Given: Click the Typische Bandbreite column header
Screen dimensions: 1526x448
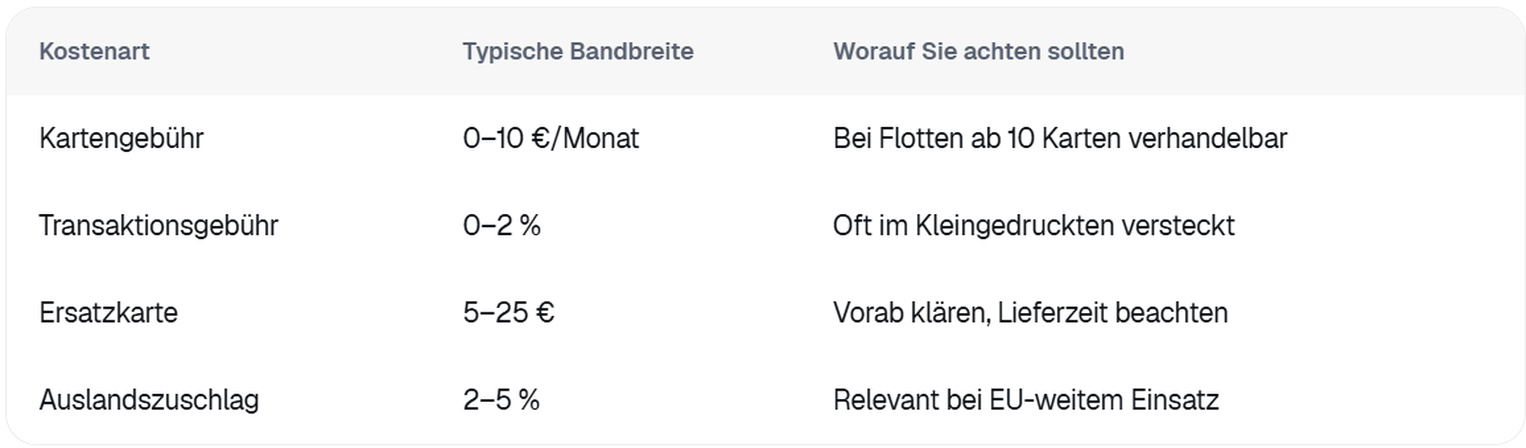Looking at the screenshot, I should pyautogui.click(x=577, y=52).
